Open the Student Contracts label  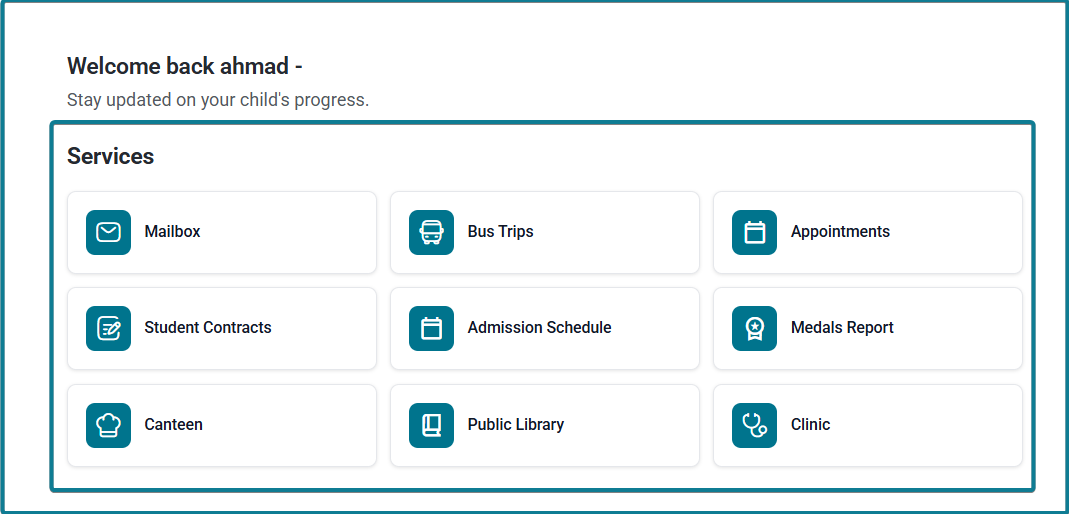click(x=208, y=328)
